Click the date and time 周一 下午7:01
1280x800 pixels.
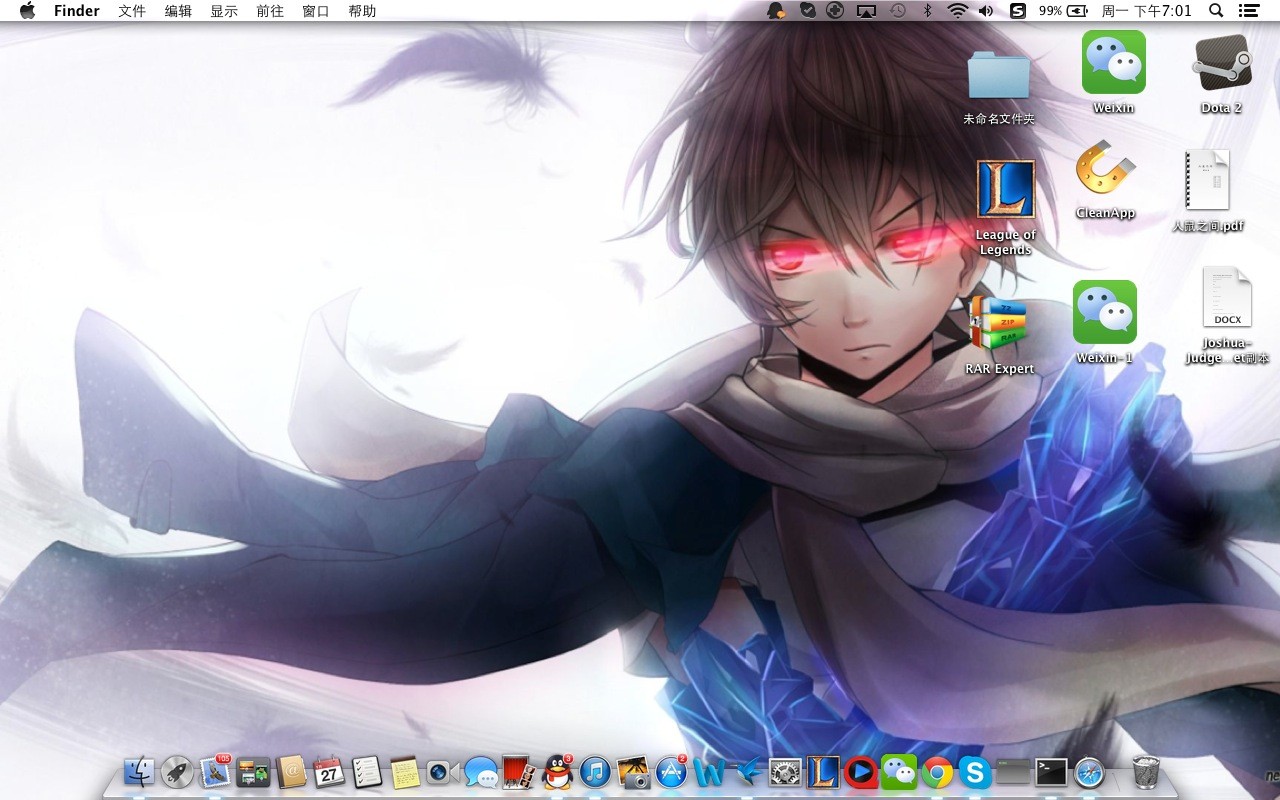(x=1146, y=11)
